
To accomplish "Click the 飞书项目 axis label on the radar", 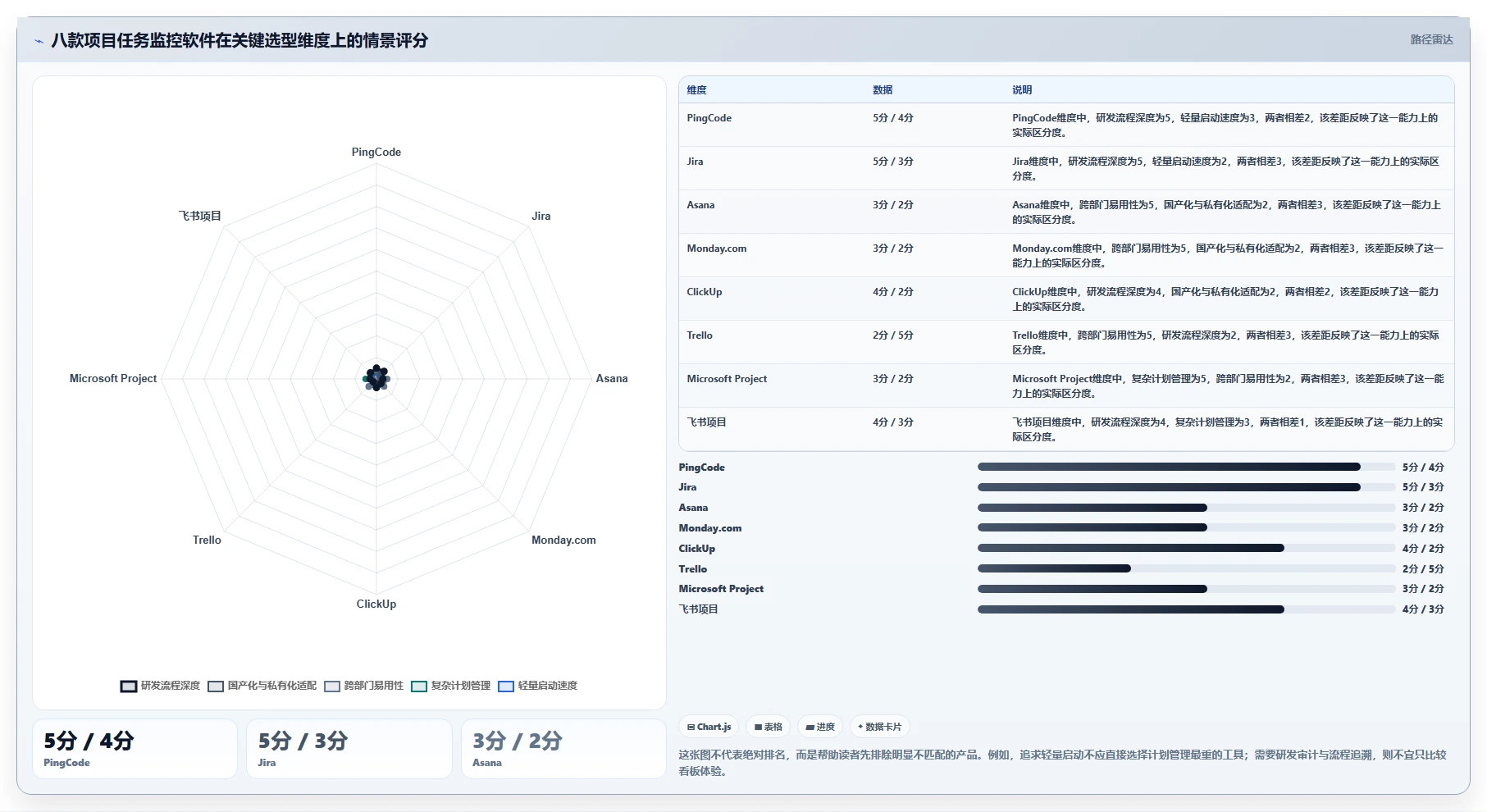I will pos(200,216).
